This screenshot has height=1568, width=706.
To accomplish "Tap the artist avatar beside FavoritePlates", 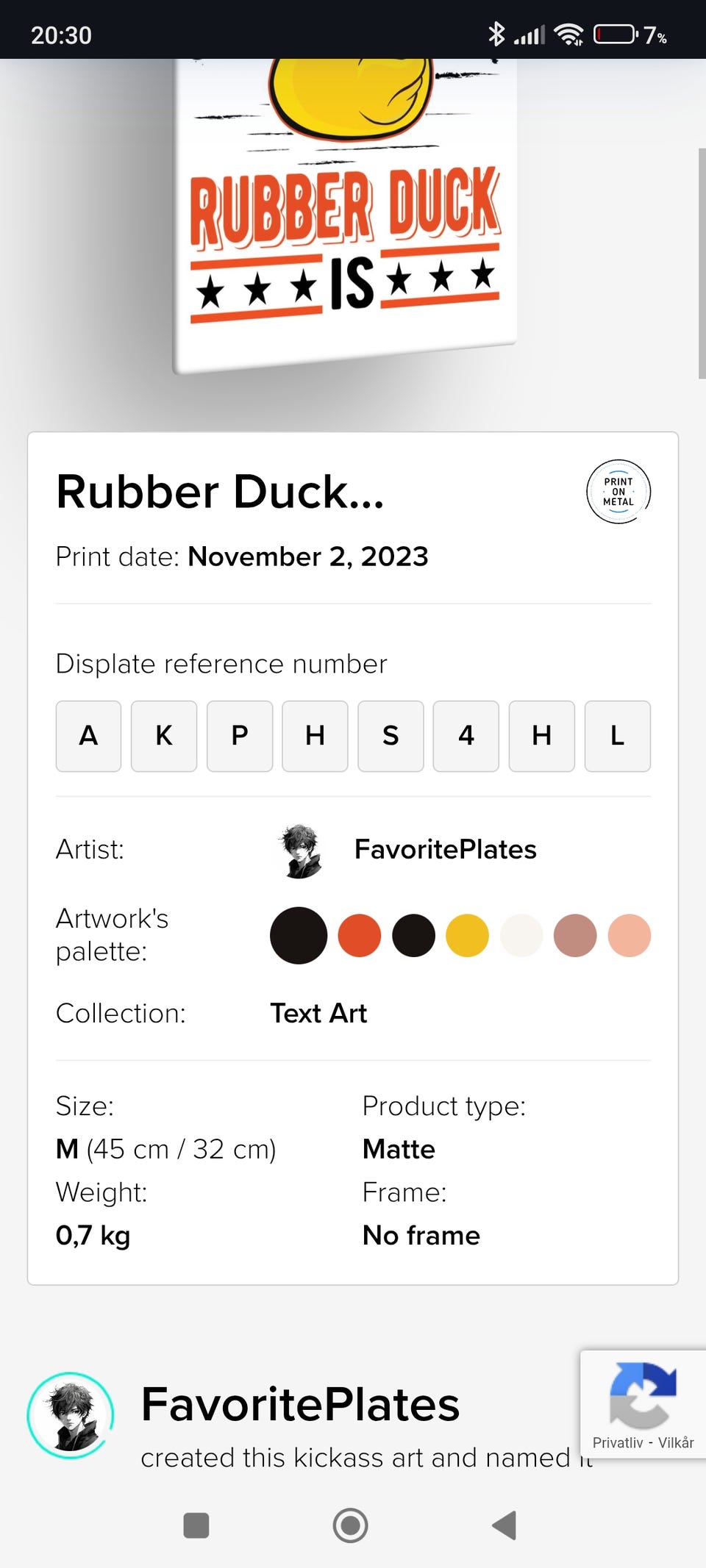I will (301, 851).
